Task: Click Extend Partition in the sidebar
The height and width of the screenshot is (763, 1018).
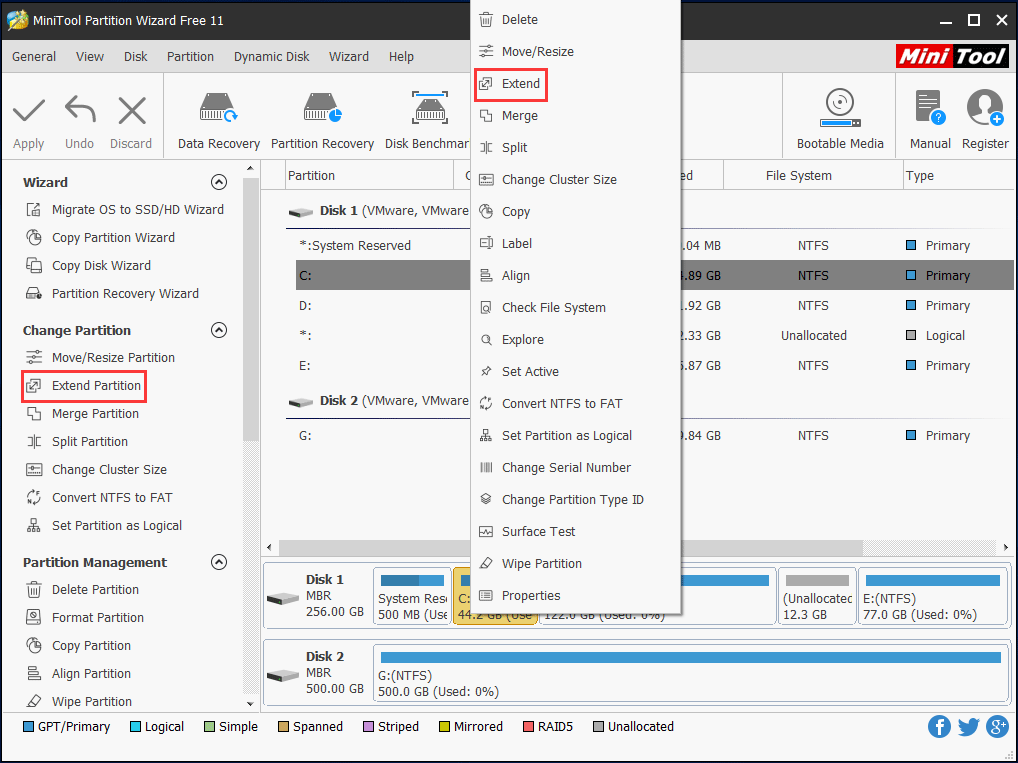Action: 96,386
